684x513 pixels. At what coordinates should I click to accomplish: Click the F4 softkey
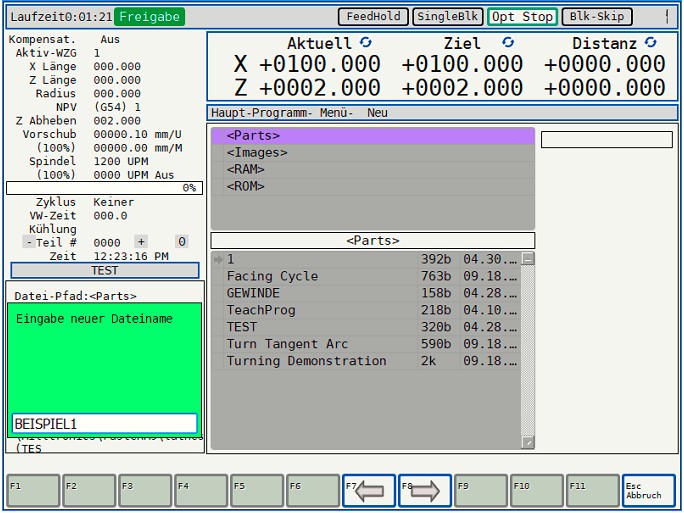tap(201, 490)
